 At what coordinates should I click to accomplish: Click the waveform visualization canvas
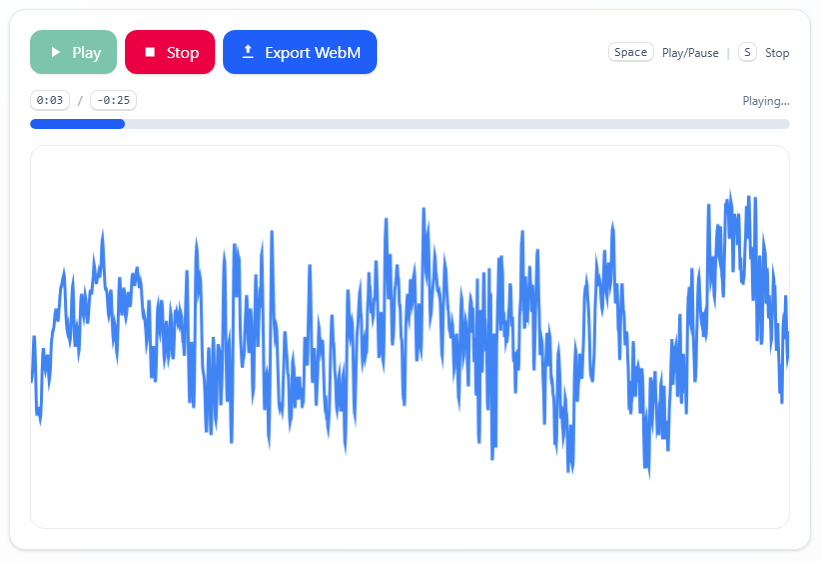click(409, 337)
